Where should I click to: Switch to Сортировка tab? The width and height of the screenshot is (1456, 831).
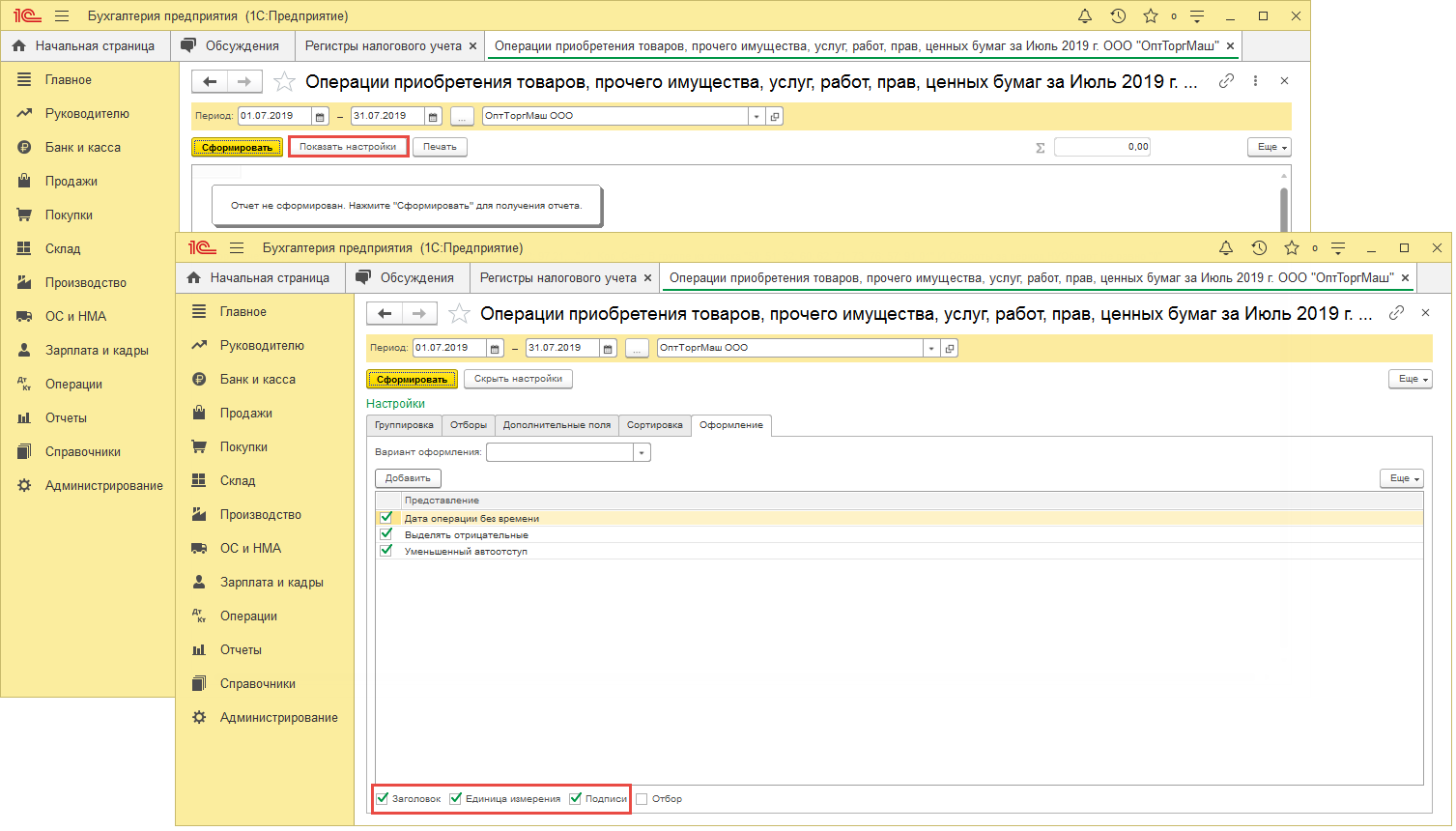coord(655,425)
